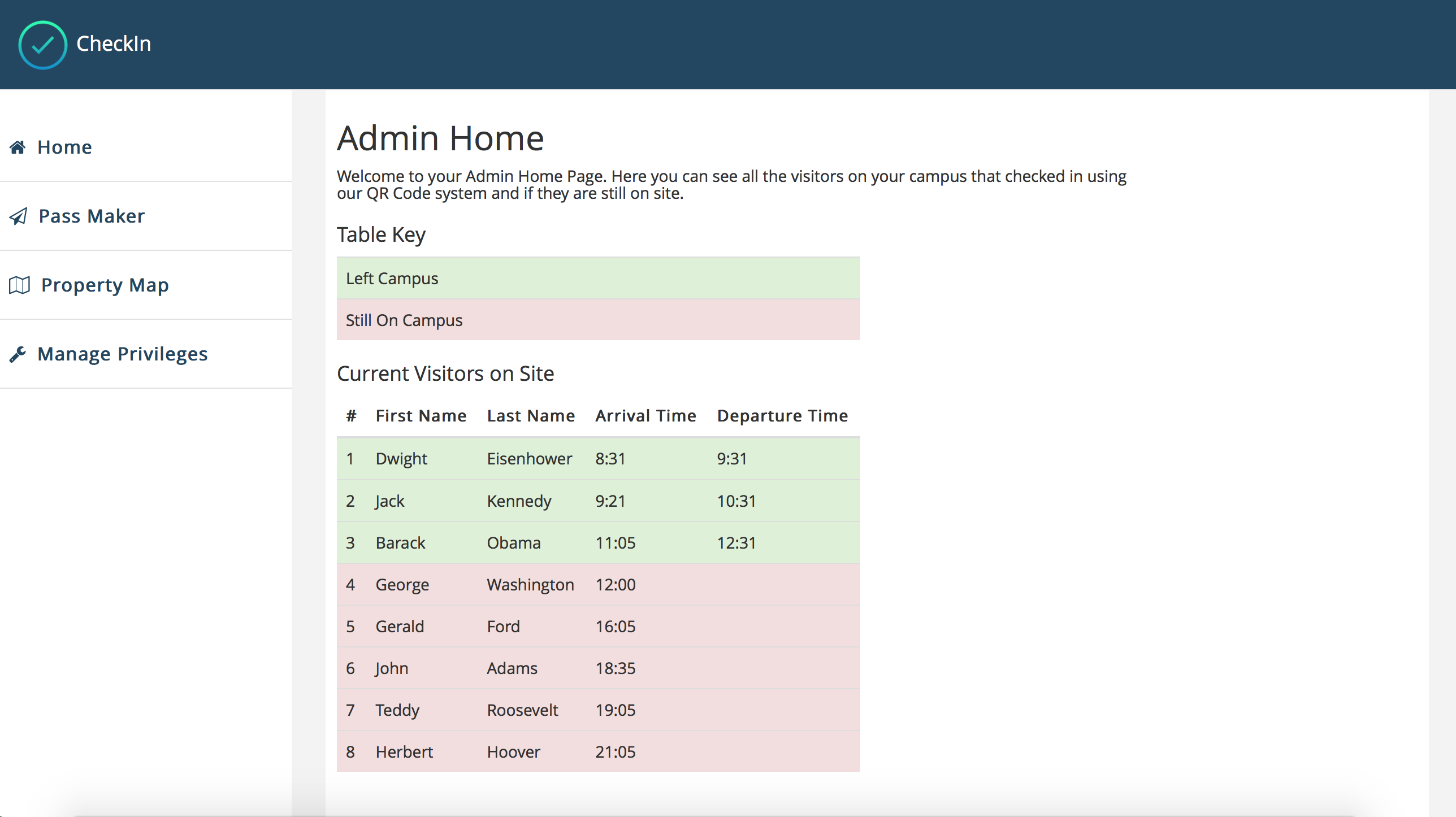The width and height of the screenshot is (1456, 817).
Task: Click the CheckIn checkmark logo icon
Action: tap(43, 45)
